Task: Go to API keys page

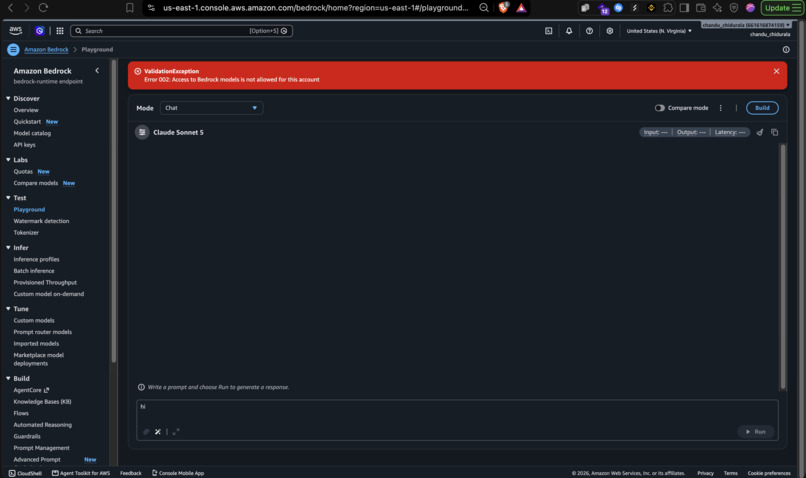Action: [24, 145]
